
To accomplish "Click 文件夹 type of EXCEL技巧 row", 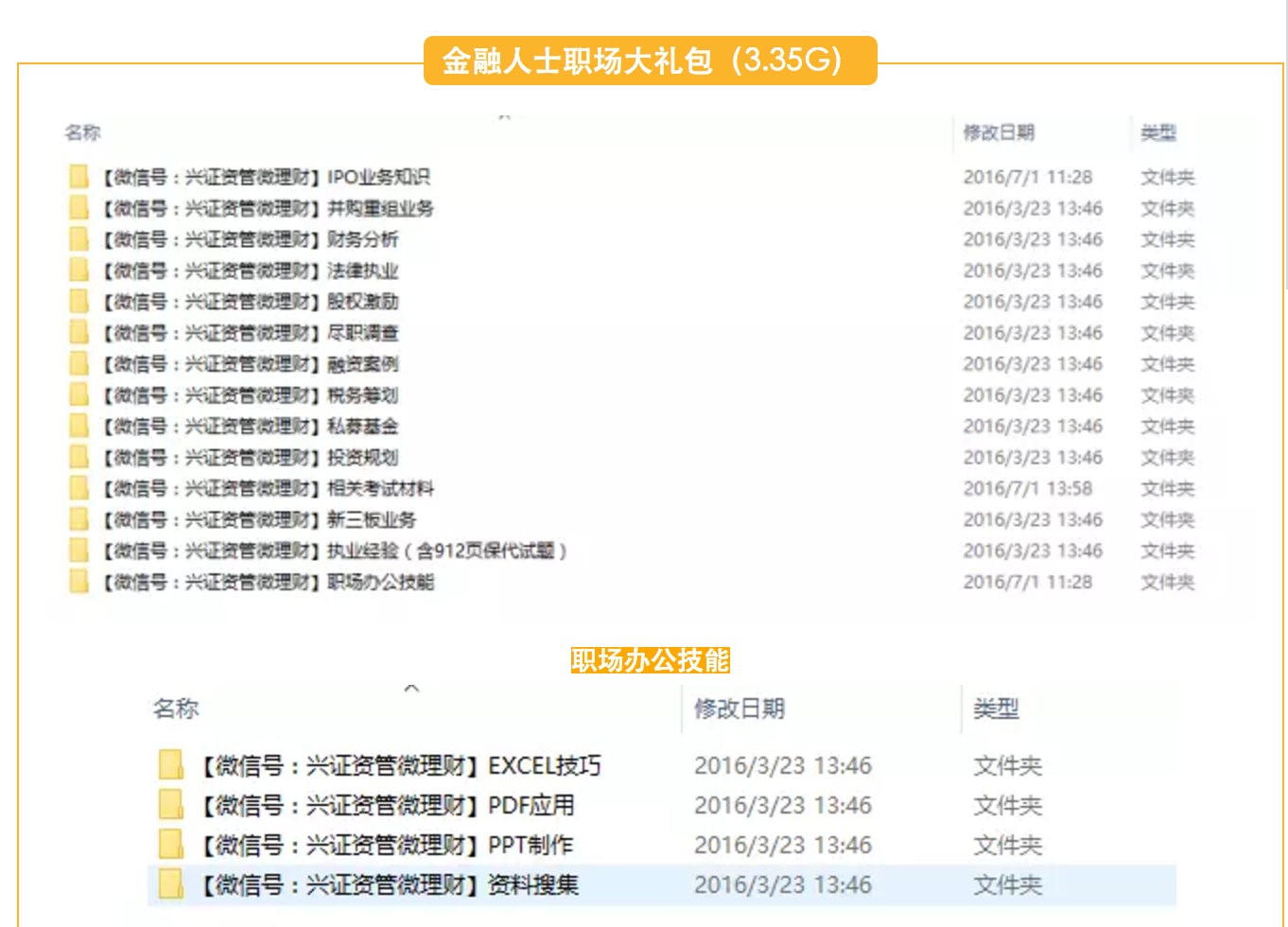I will tap(1008, 765).
